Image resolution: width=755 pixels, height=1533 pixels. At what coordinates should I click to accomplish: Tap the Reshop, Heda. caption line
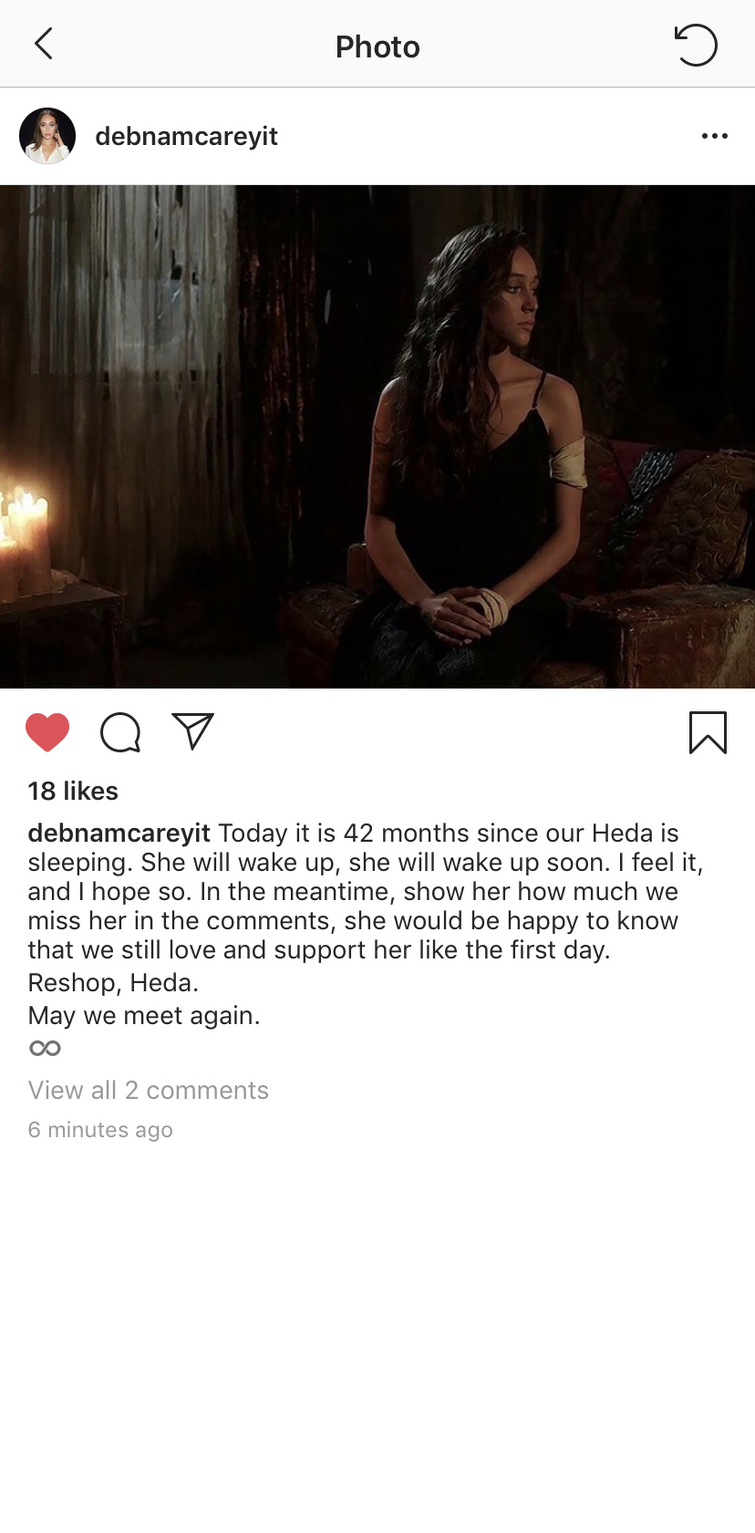pos(113,983)
